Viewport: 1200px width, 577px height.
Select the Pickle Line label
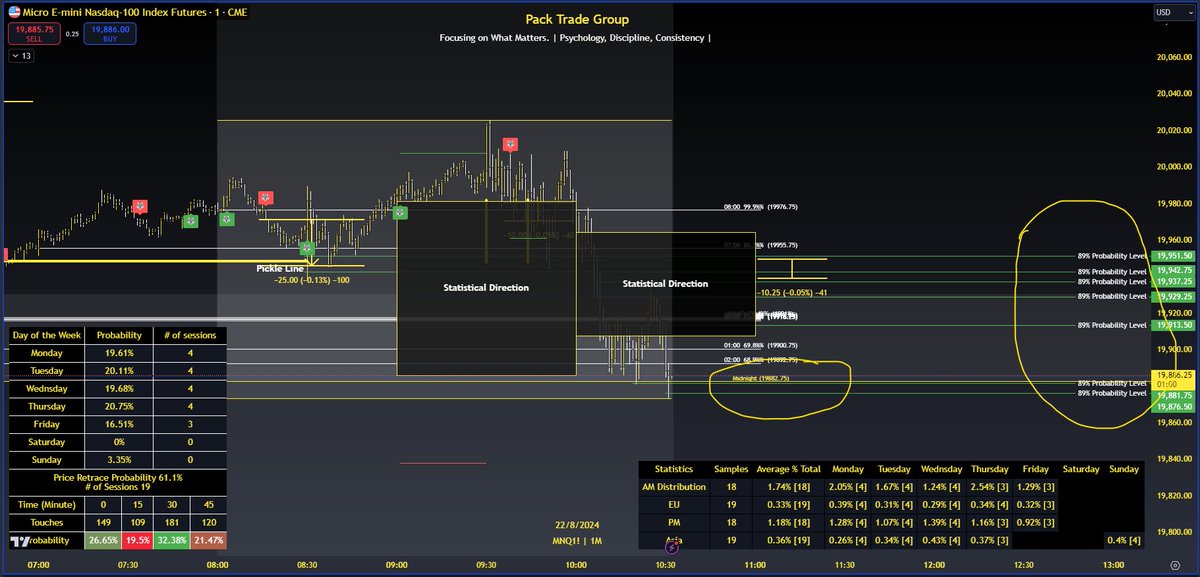(279, 269)
